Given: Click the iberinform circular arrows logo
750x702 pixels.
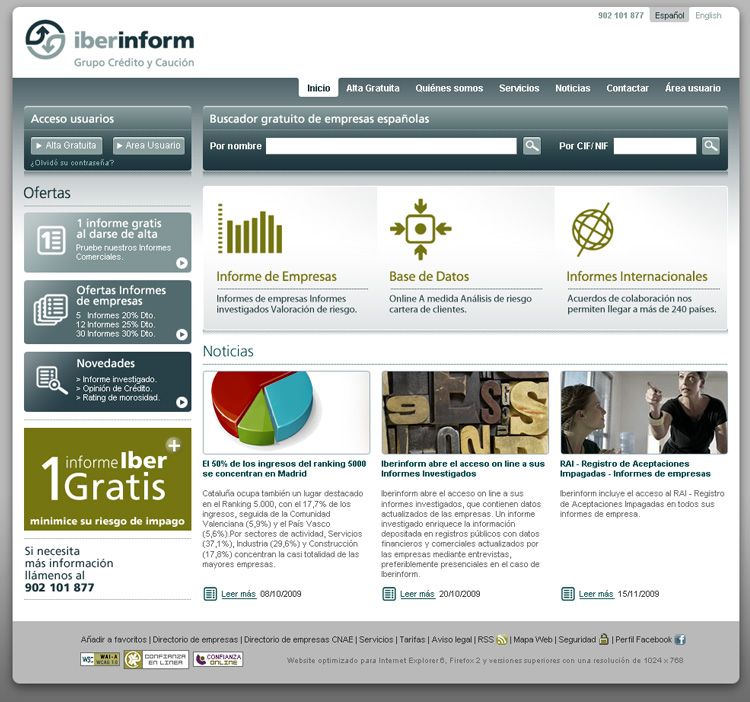Looking at the screenshot, I should pyautogui.click(x=45, y=39).
